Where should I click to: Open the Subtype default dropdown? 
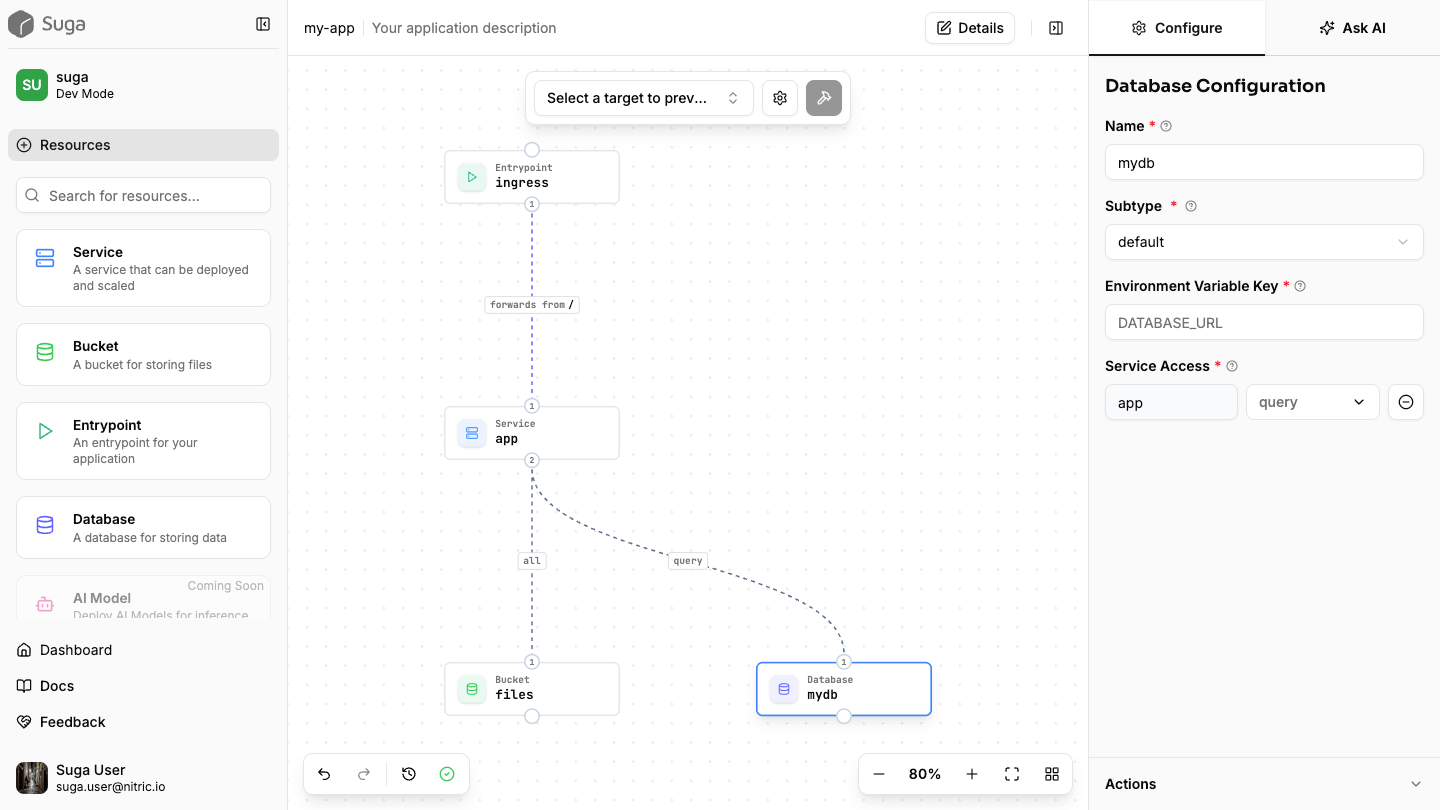point(1264,242)
